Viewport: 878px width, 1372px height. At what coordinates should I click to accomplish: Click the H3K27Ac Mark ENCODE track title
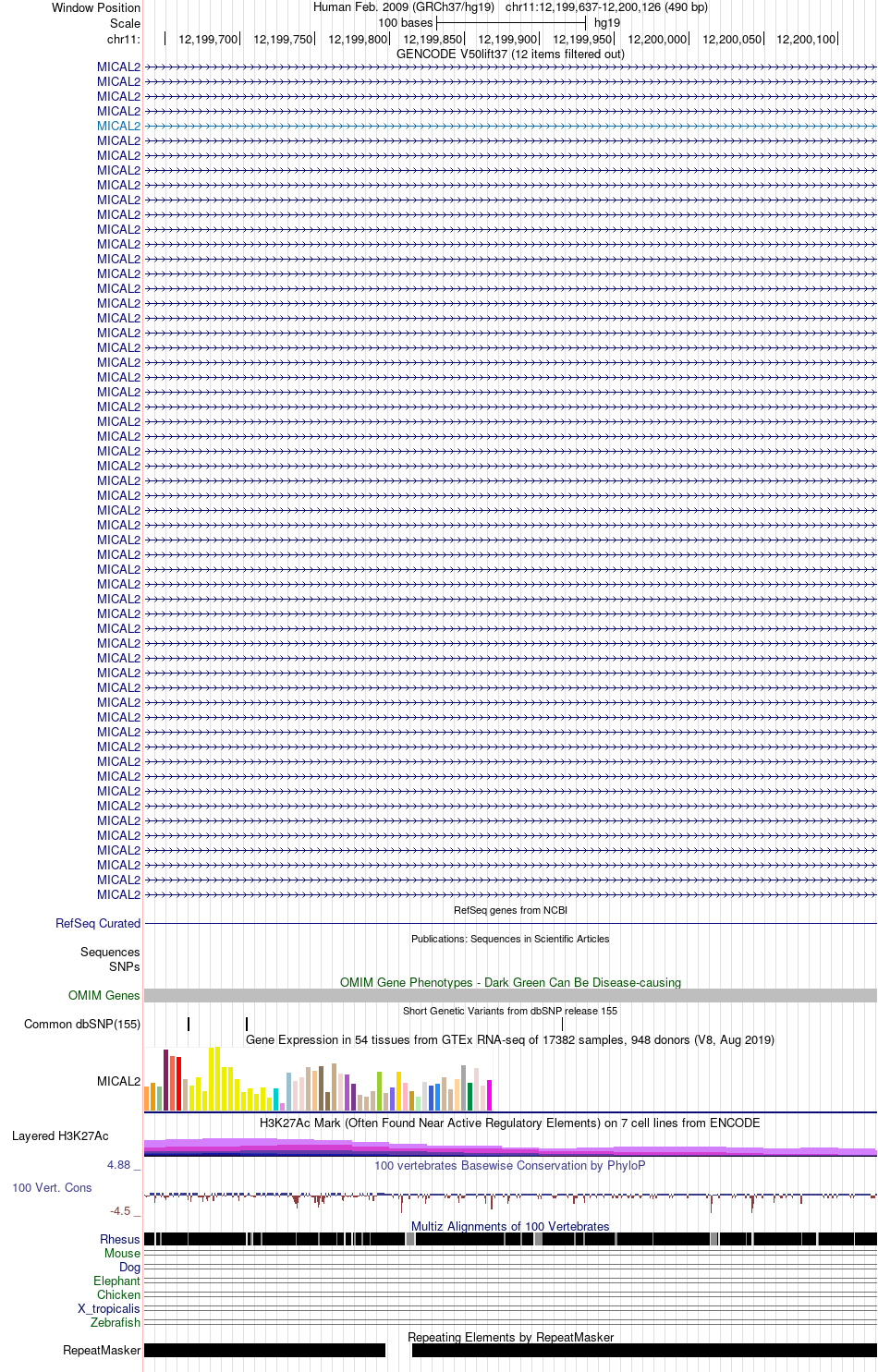(x=510, y=1123)
